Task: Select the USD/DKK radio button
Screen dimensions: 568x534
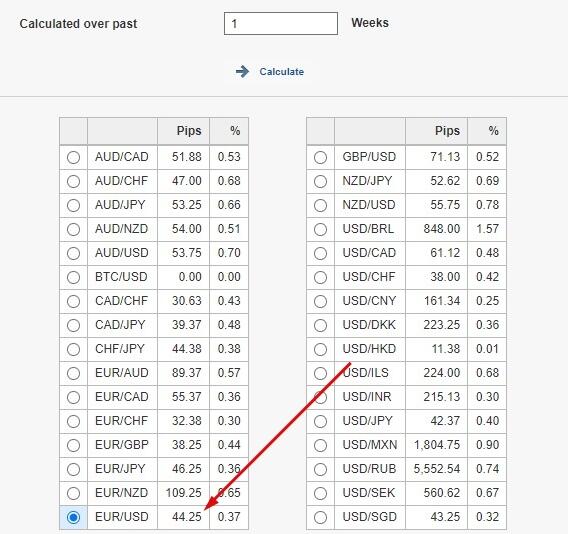Action: (320, 325)
